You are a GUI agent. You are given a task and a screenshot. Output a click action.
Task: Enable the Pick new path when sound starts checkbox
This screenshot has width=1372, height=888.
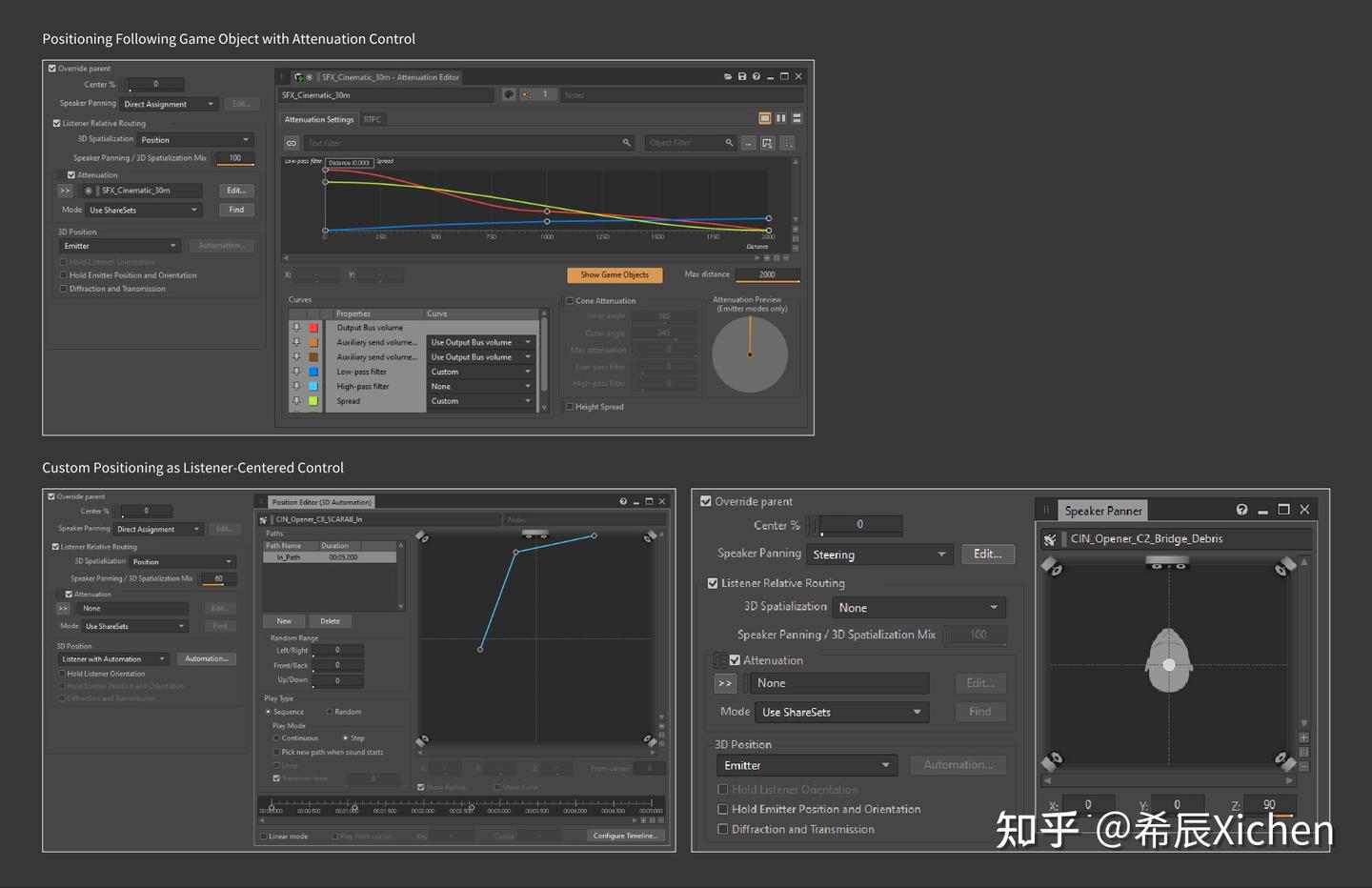(276, 752)
